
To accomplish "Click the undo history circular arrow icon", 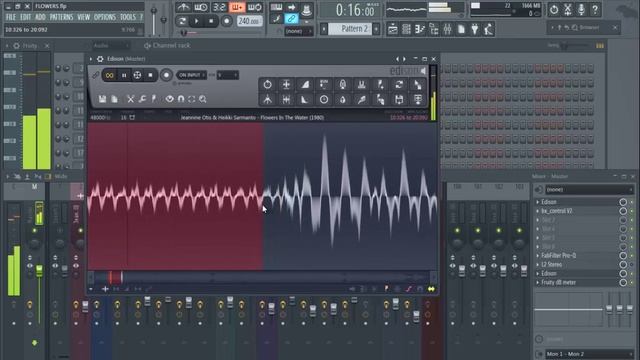I will coord(553,9).
